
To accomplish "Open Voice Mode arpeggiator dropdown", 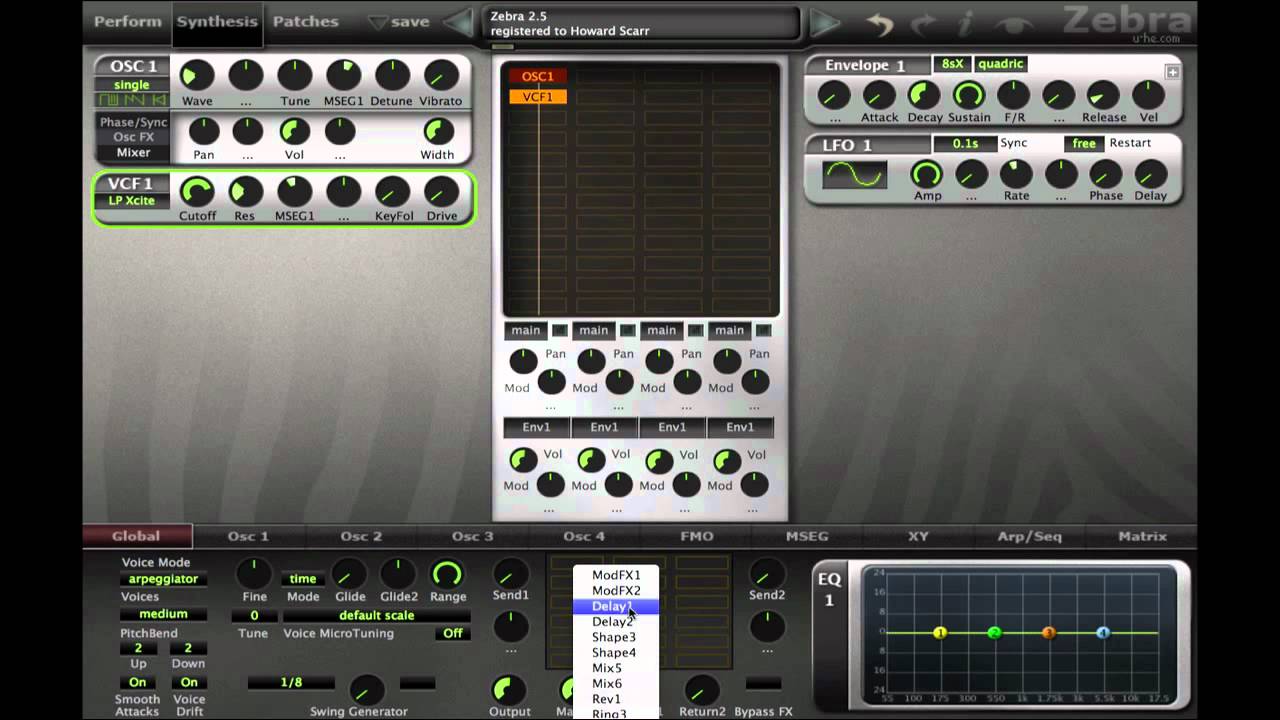I will pyautogui.click(x=163, y=579).
